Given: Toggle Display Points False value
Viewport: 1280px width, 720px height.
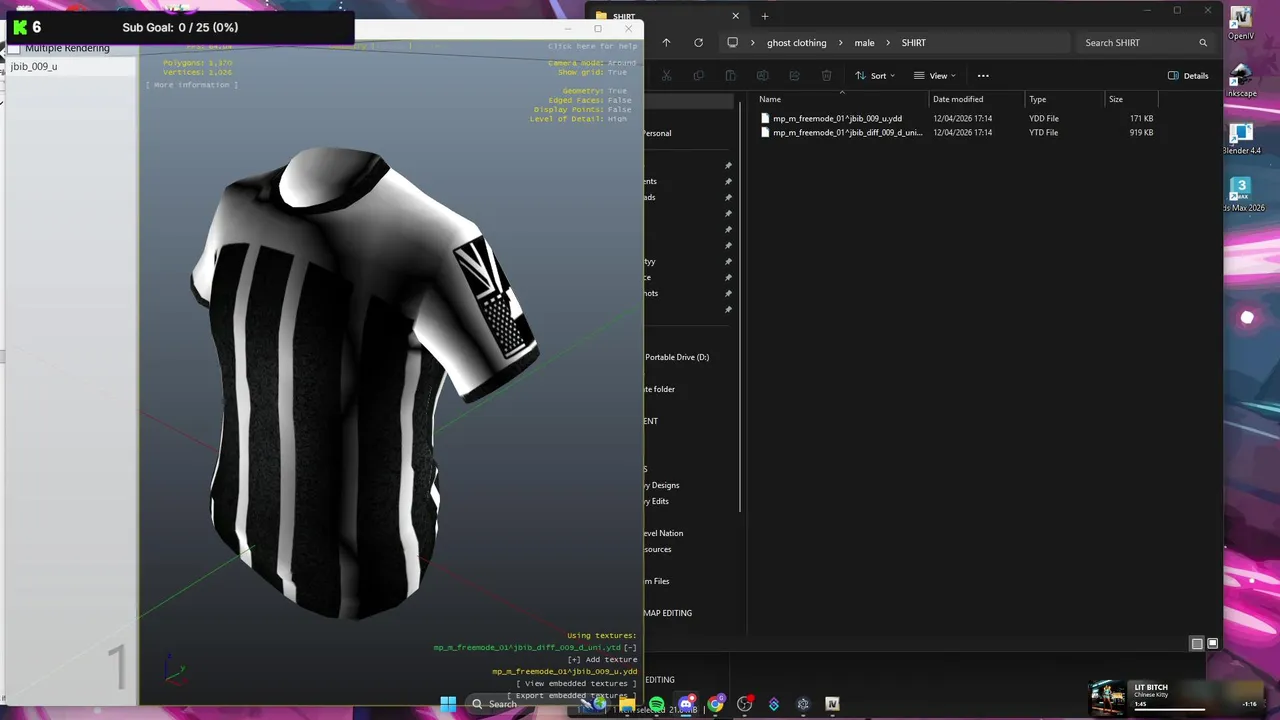Looking at the screenshot, I should 619,110.
